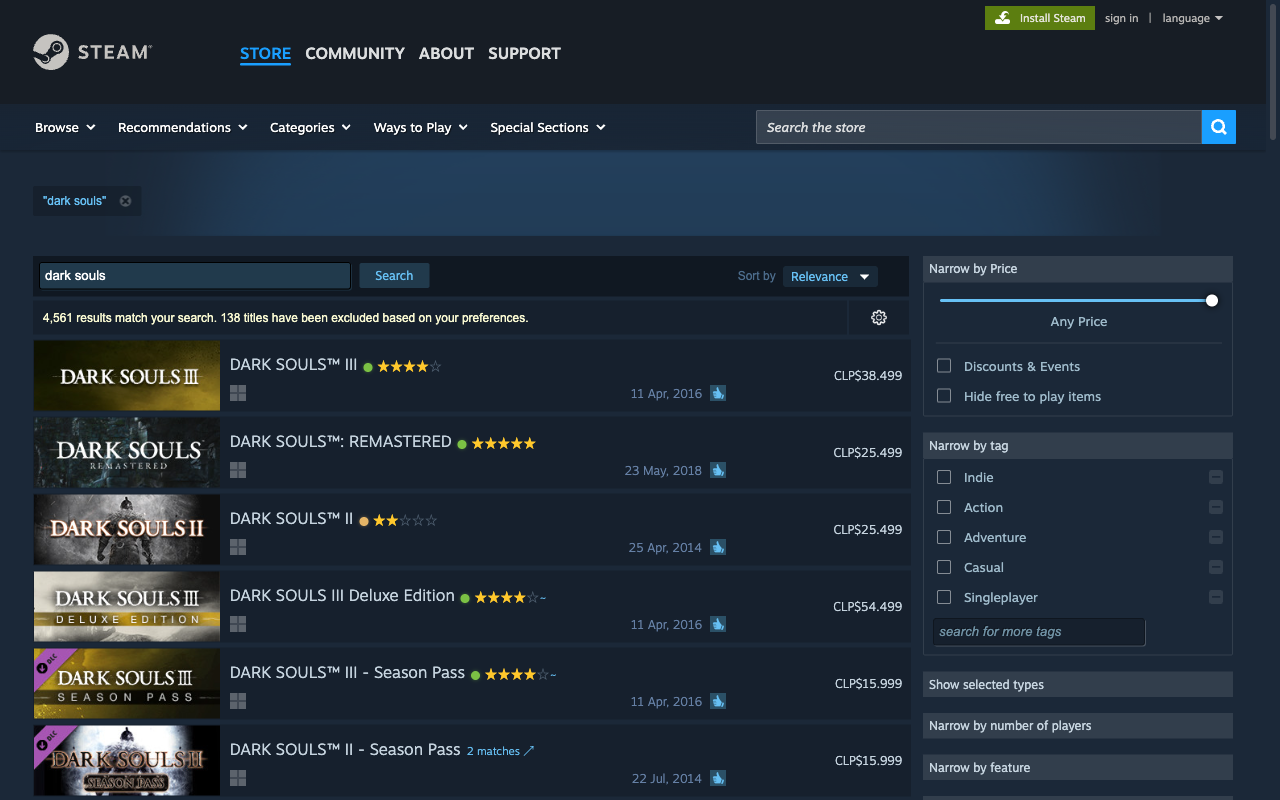The height and width of the screenshot is (800, 1280).
Task: Check the Action tag filter
Action: (944, 507)
